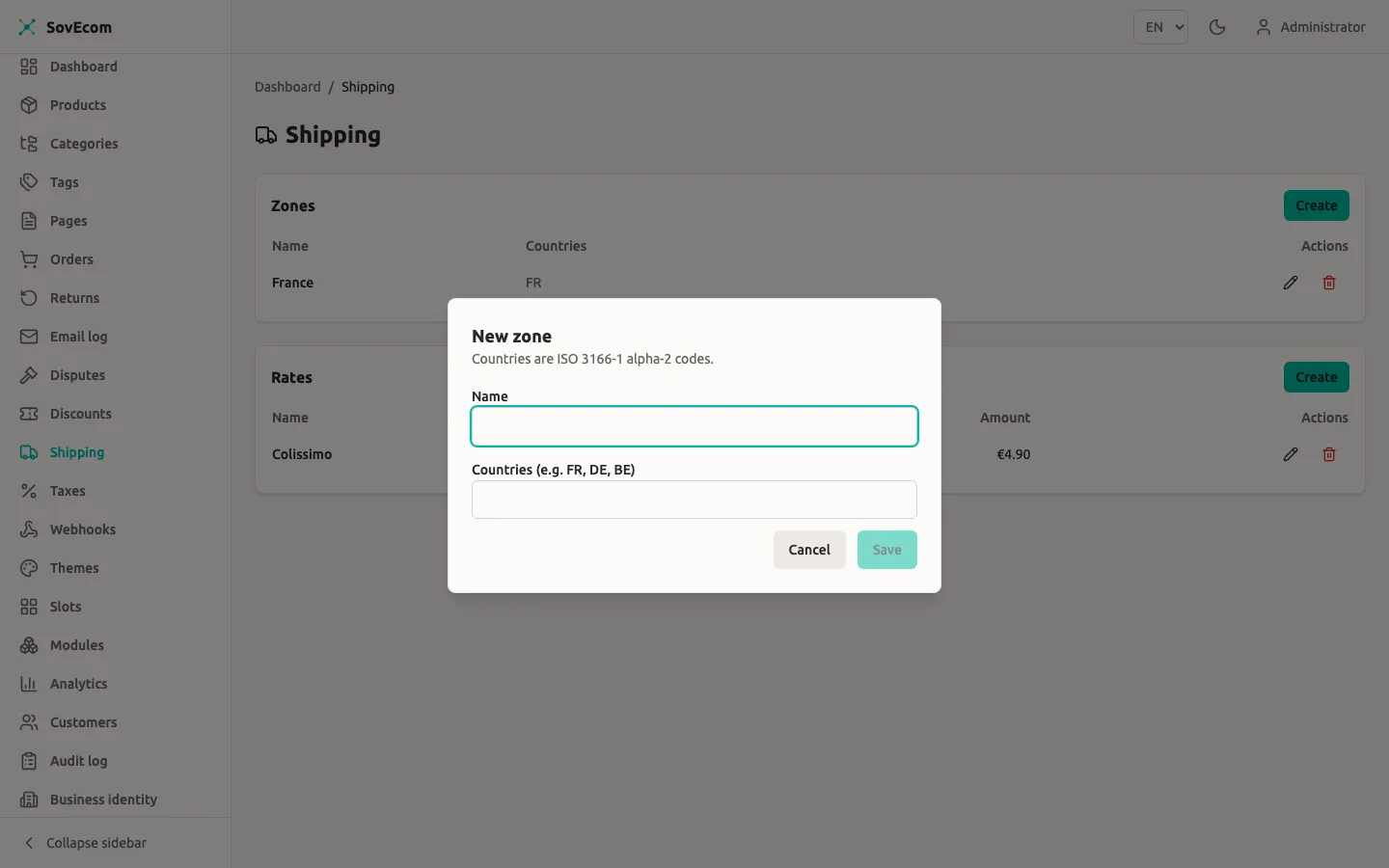Click the Webhooks icon in sidebar
This screenshot has height=868, width=1389.
(x=29, y=529)
